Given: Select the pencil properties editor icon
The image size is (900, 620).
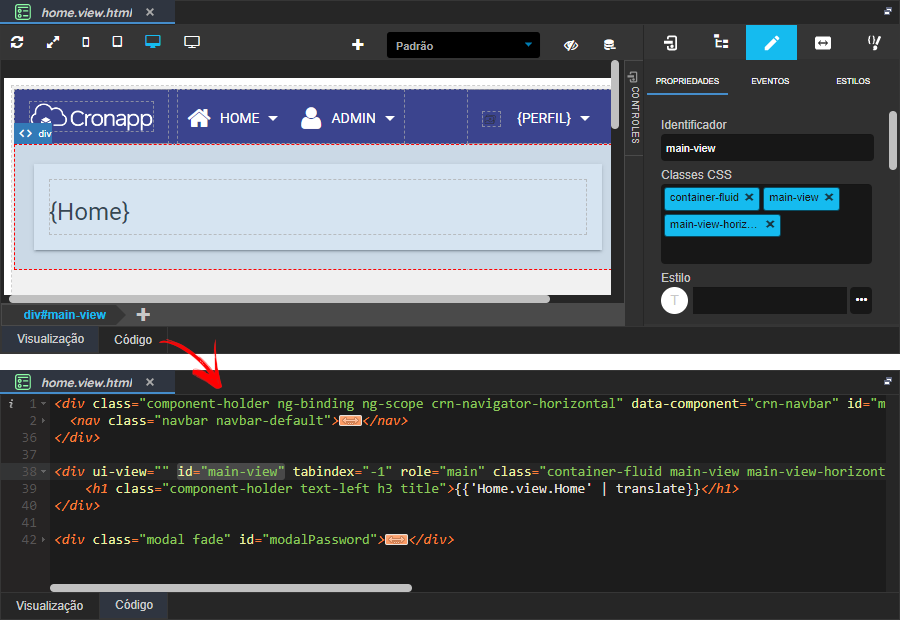Looking at the screenshot, I should (771, 42).
